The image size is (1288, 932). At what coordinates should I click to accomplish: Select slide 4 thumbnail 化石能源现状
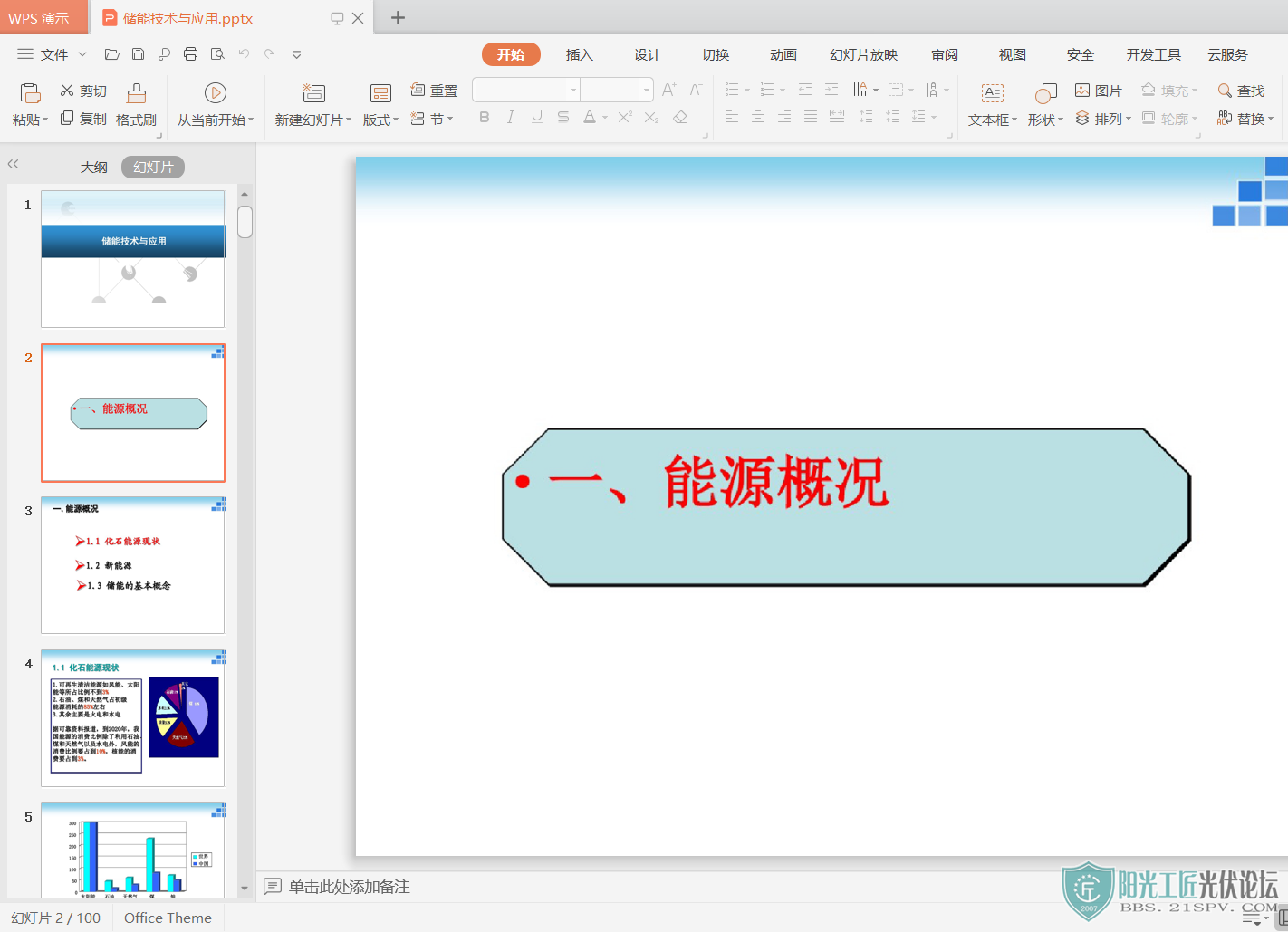tap(133, 718)
